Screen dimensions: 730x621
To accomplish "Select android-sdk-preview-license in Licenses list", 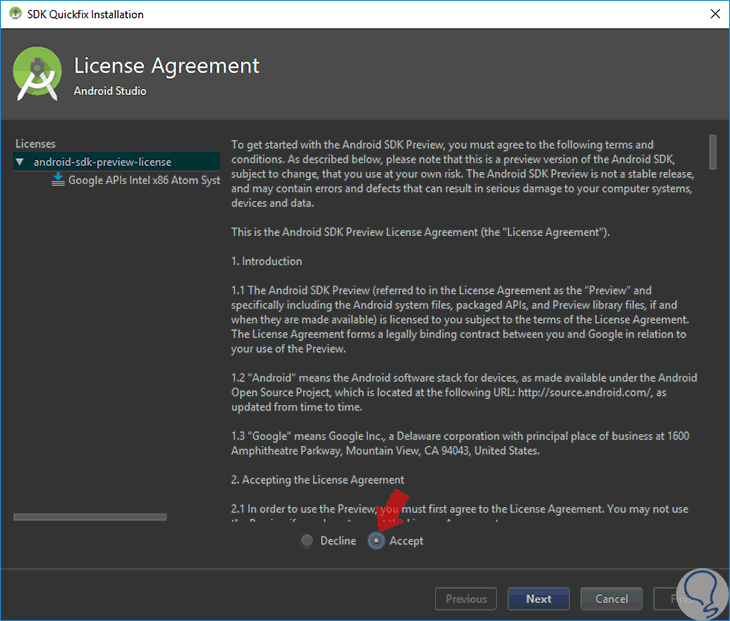I will pos(116,162).
